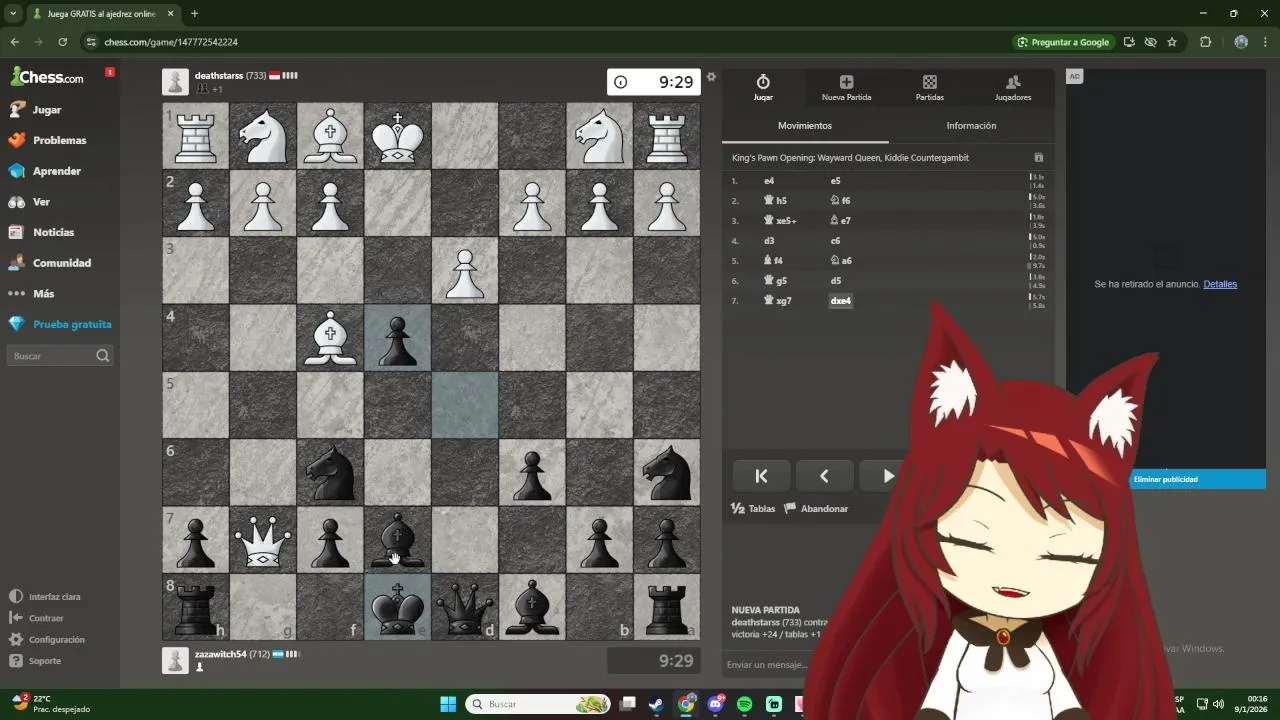Open Problemas puzzle section
Viewport: 1280px width, 720px height.
(x=59, y=140)
